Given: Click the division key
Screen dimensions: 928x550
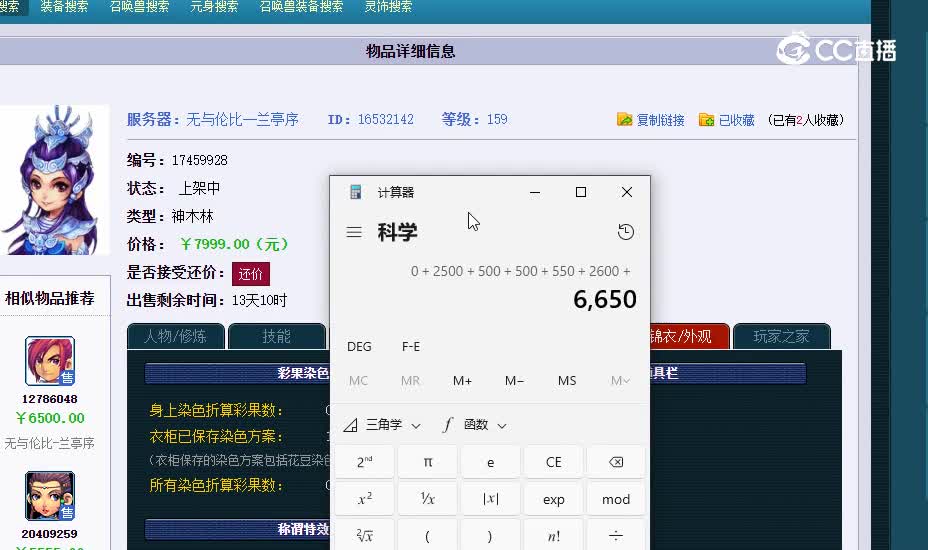Looking at the screenshot, I should (616, 535).
